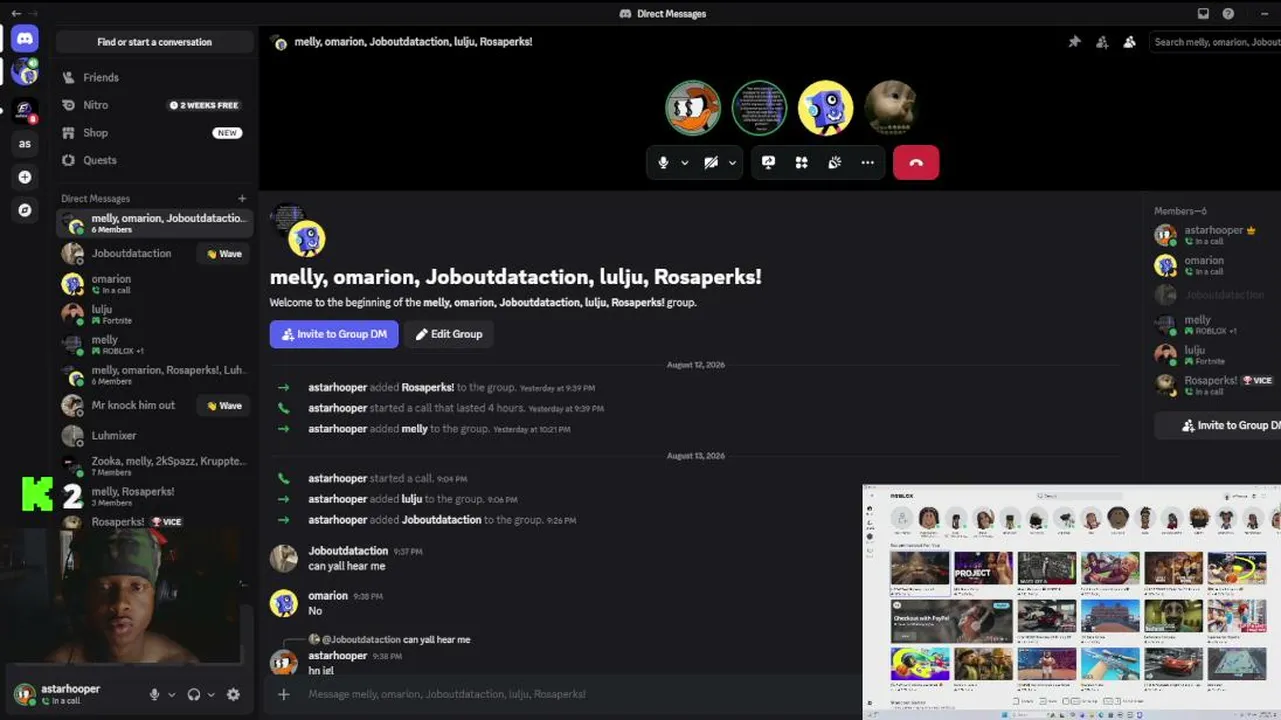
Task: Open Friends list
Action: point(155,77)
